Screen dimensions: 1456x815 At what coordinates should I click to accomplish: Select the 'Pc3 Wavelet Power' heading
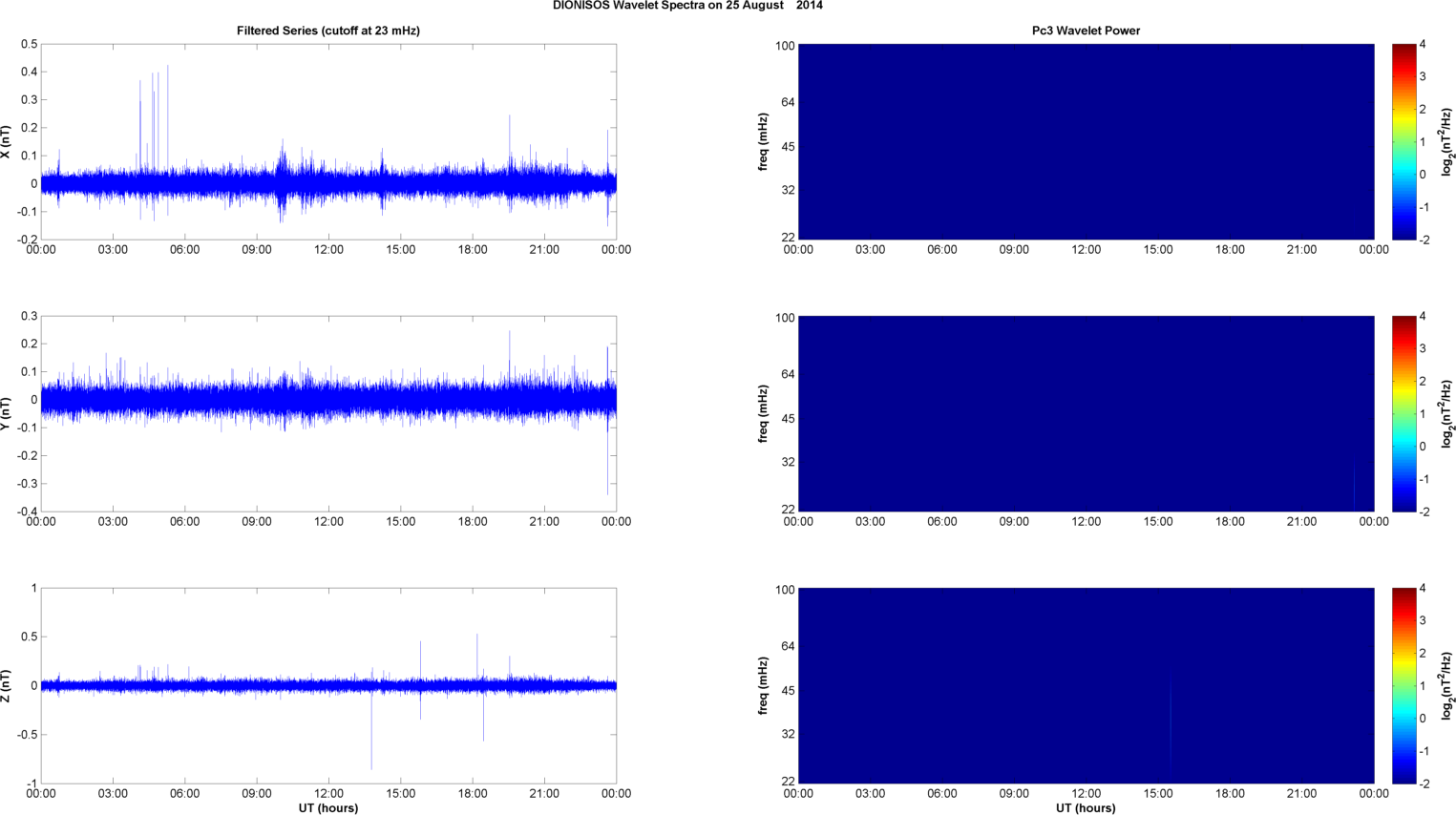click(1086, 31)
